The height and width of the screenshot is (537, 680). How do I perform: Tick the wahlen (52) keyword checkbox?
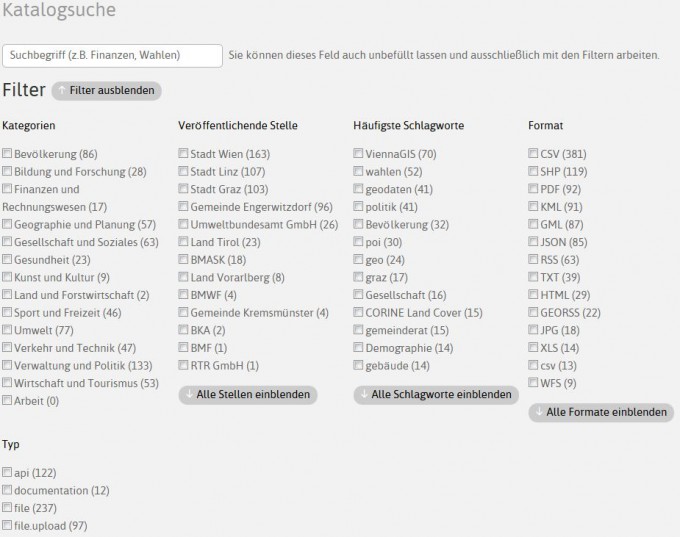[358, 171]
